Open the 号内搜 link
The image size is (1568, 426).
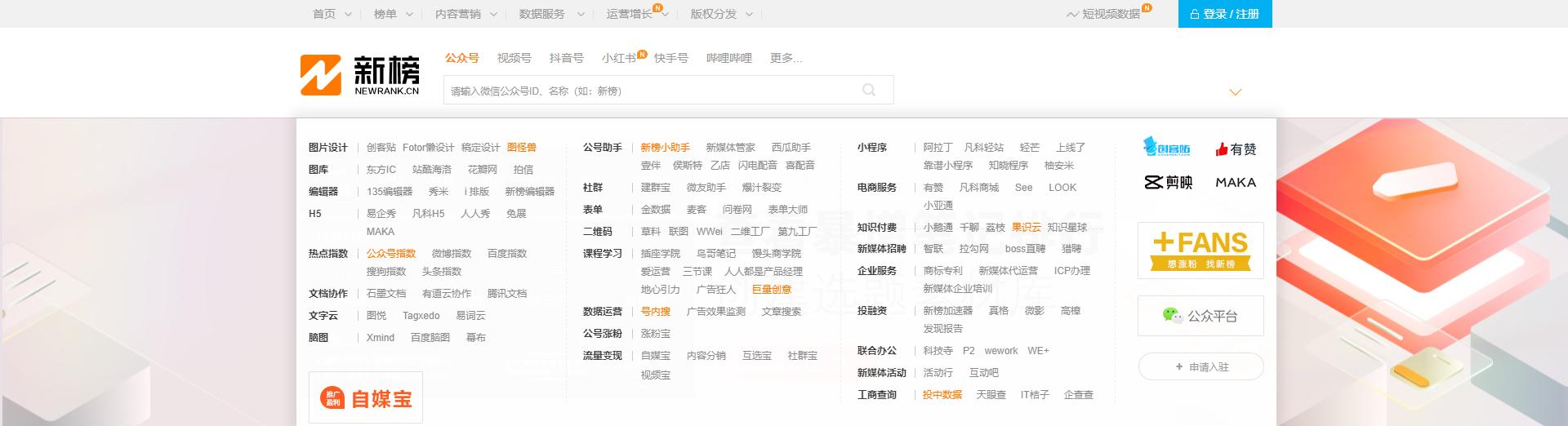tap(656, 312)
